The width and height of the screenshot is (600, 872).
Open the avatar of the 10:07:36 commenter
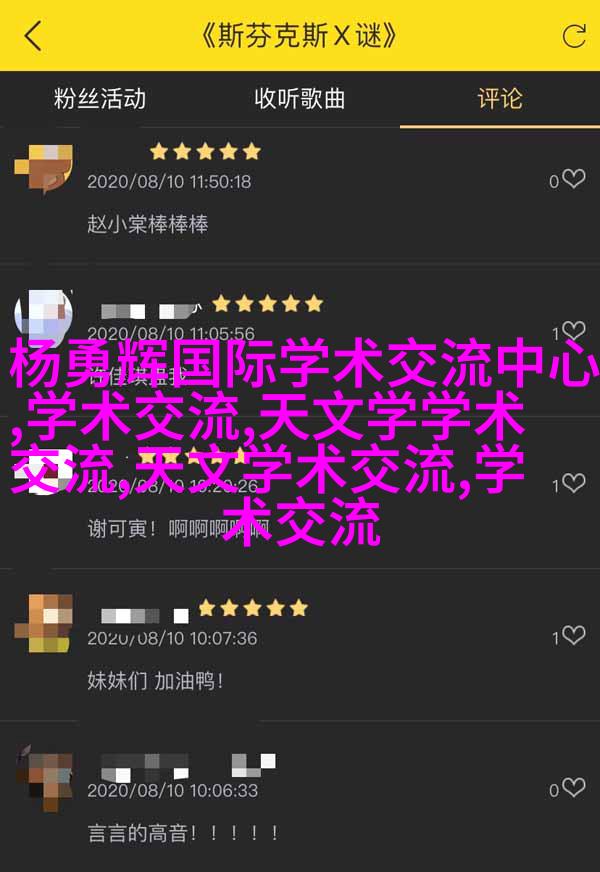pyautogui.click(x=44, y=623)
